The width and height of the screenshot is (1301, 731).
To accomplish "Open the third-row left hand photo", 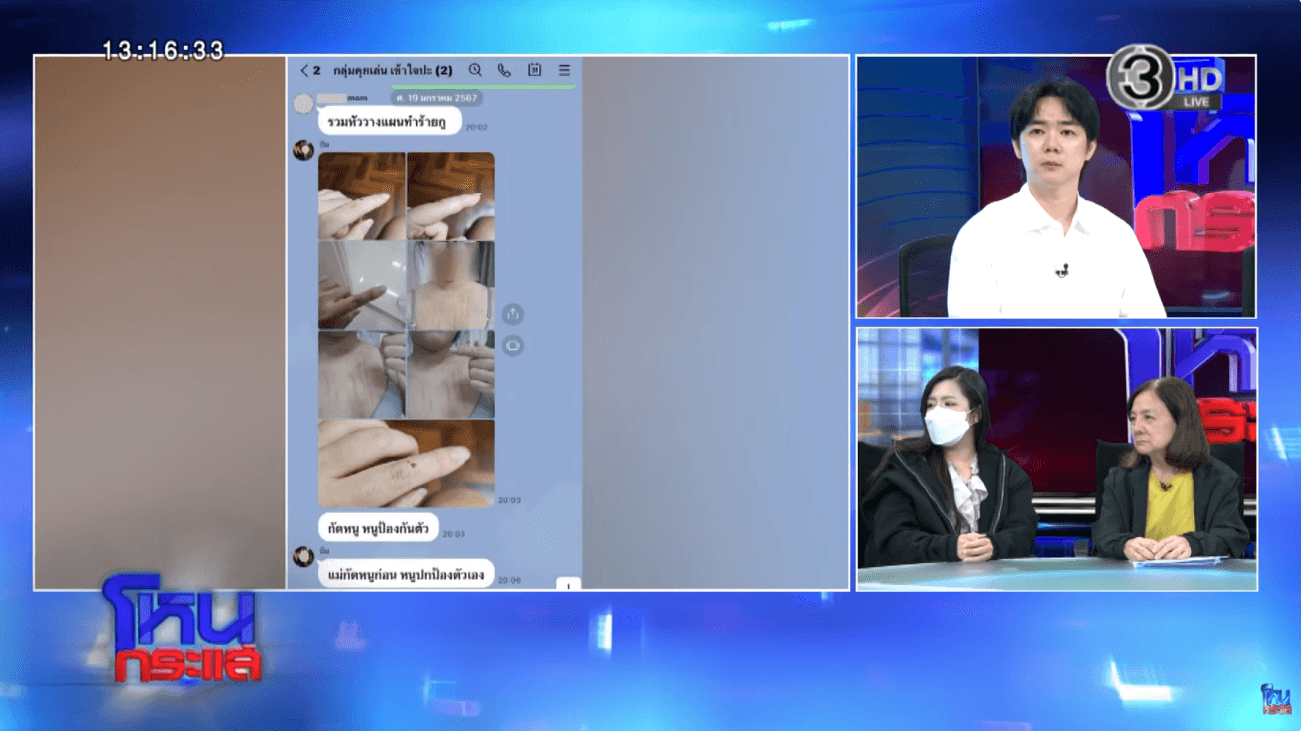I will click(x=362, y=374).
